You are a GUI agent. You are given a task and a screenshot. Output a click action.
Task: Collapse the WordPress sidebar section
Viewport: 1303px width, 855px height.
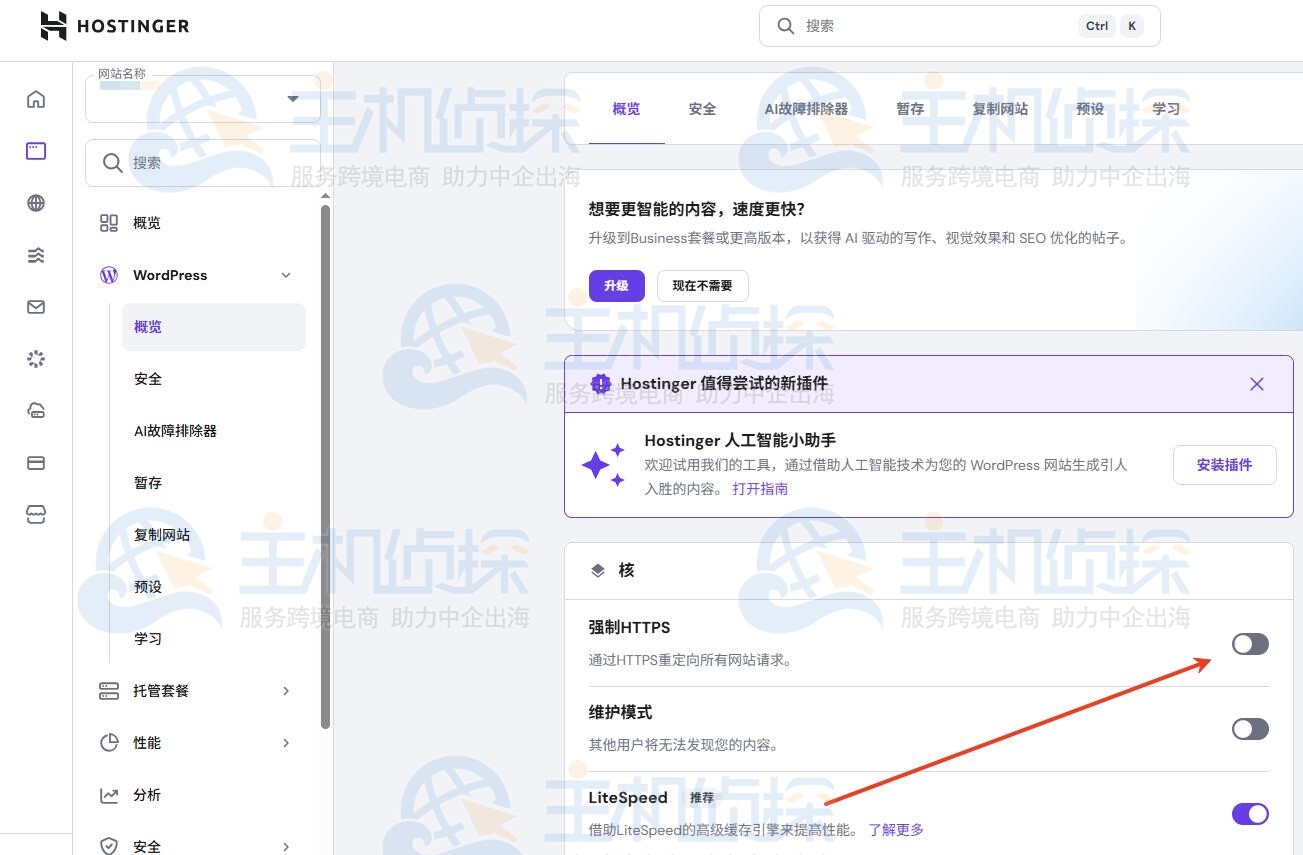[286, 275]
